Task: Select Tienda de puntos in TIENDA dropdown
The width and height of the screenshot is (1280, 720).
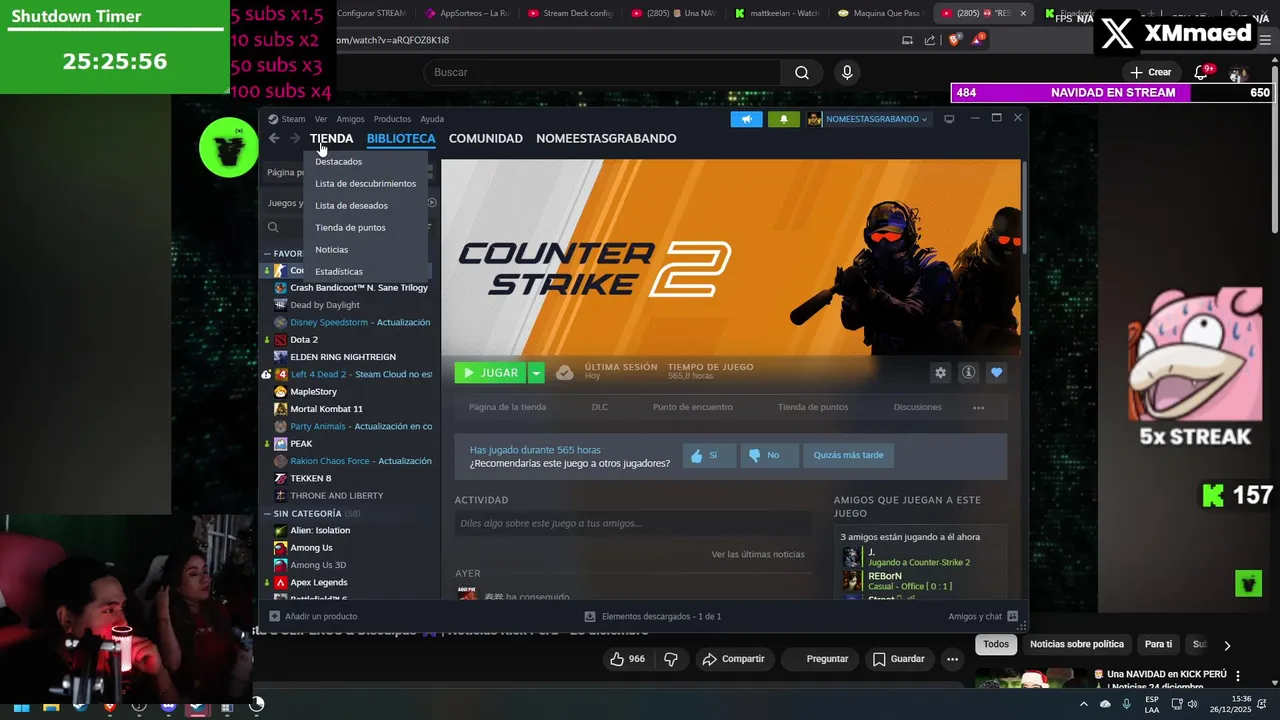Action: click(350, 227)
